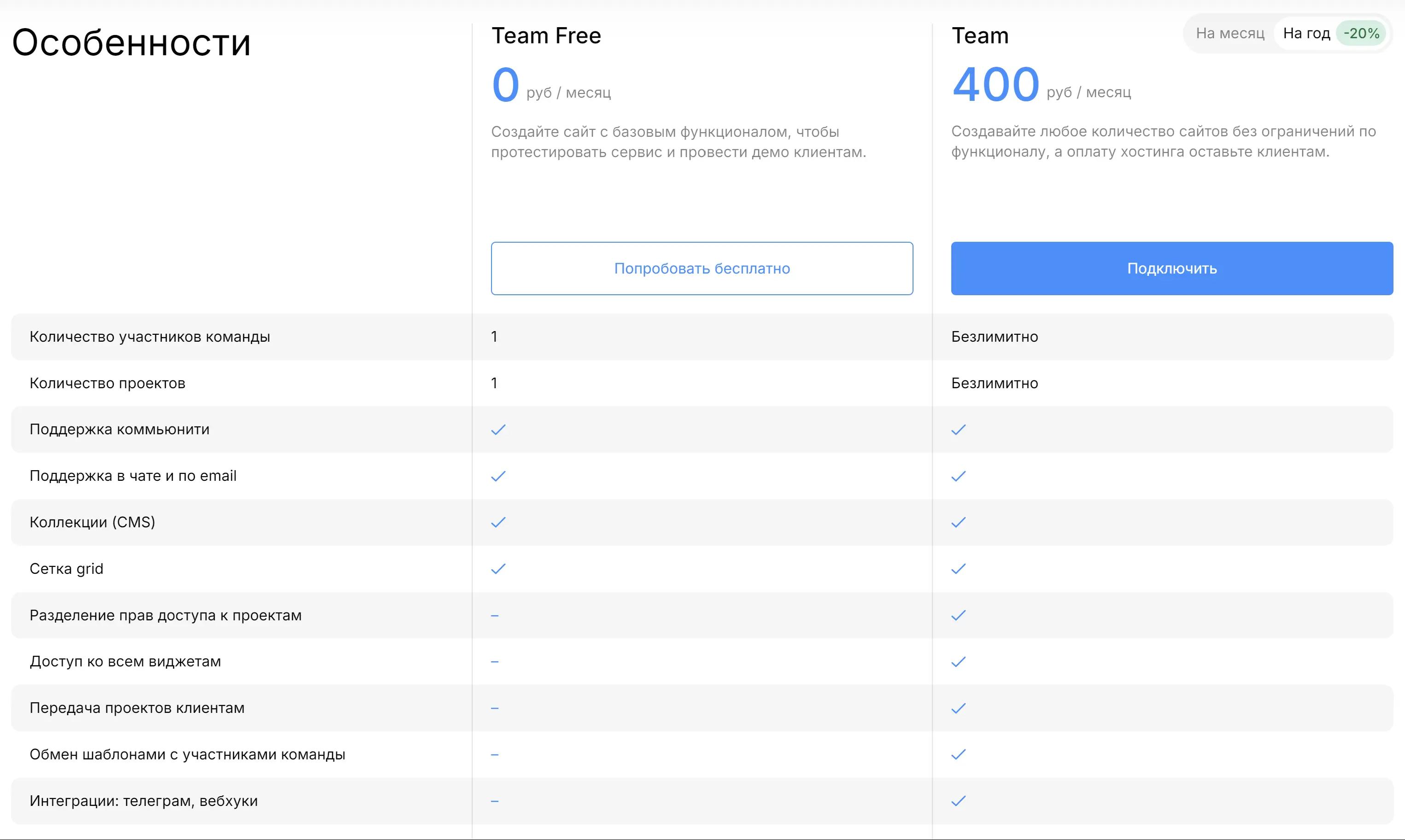The height and width of the screenshot is (840, 1405).
Task: Click Team checkmark for Доступ ко всем виджетам
Action: (958, 662)
